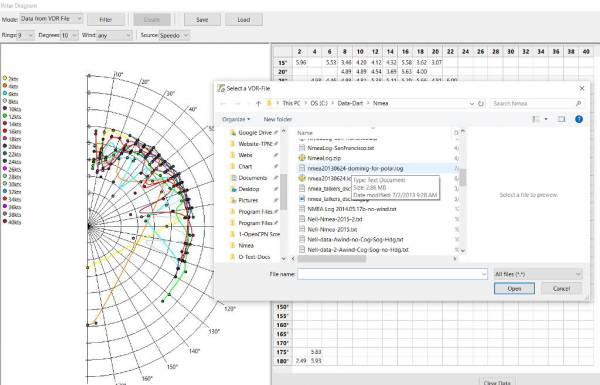
Task: Click OS (C:) in the address breadcrumb
Action: [319, 103]
